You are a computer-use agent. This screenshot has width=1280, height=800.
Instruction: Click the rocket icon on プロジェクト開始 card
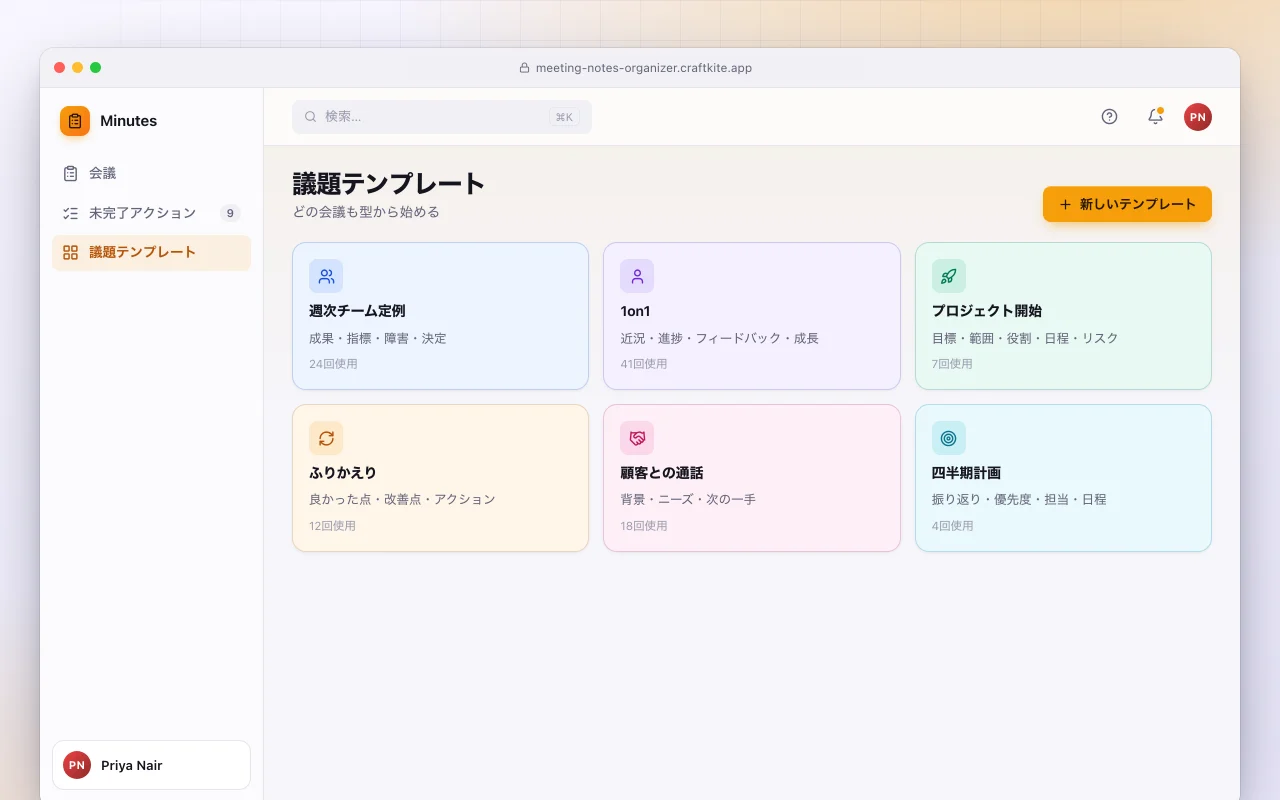(x=949, y=276)
